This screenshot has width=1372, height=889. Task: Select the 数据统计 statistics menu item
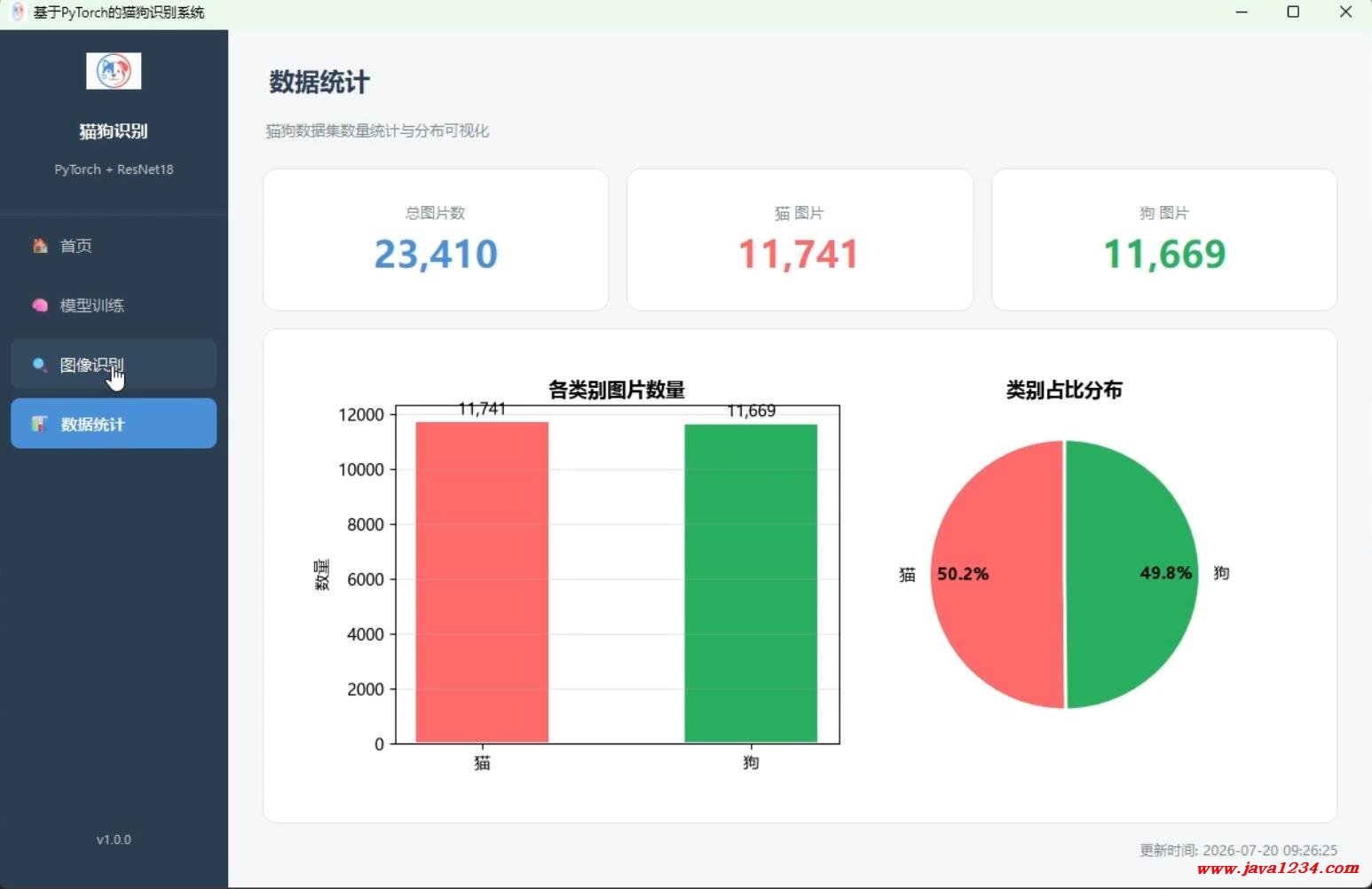(x=114, y=423)
